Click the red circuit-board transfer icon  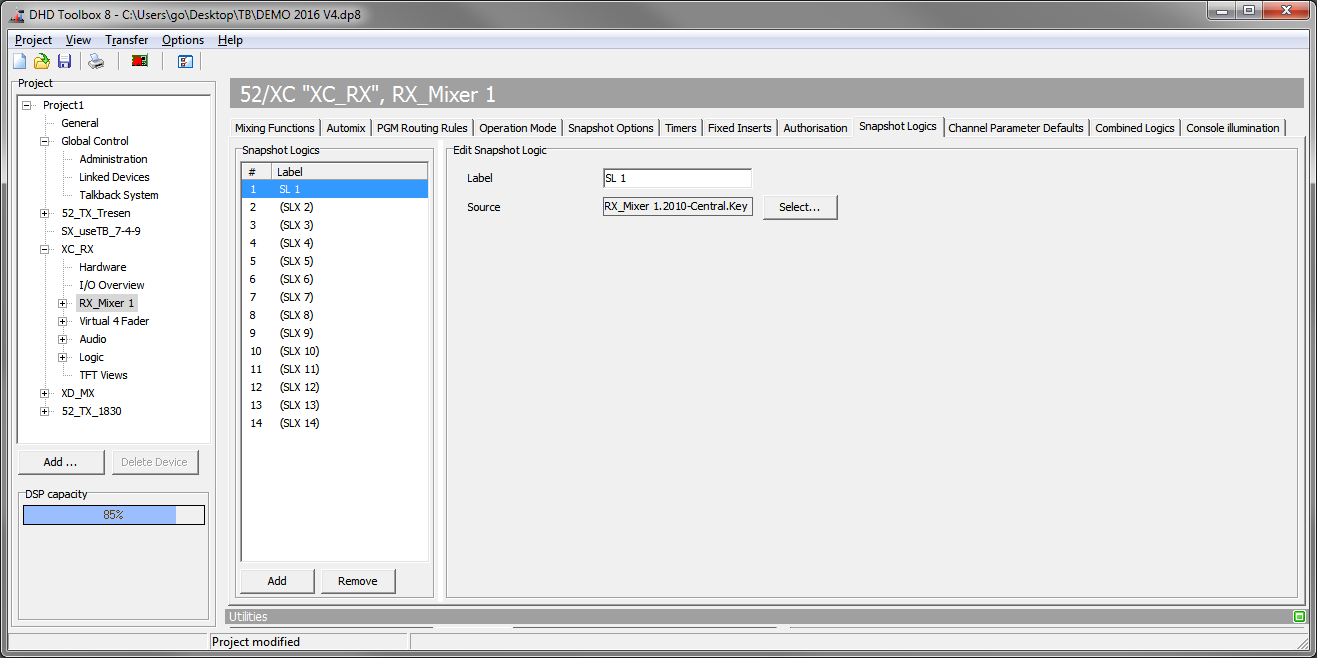[139, 61]
